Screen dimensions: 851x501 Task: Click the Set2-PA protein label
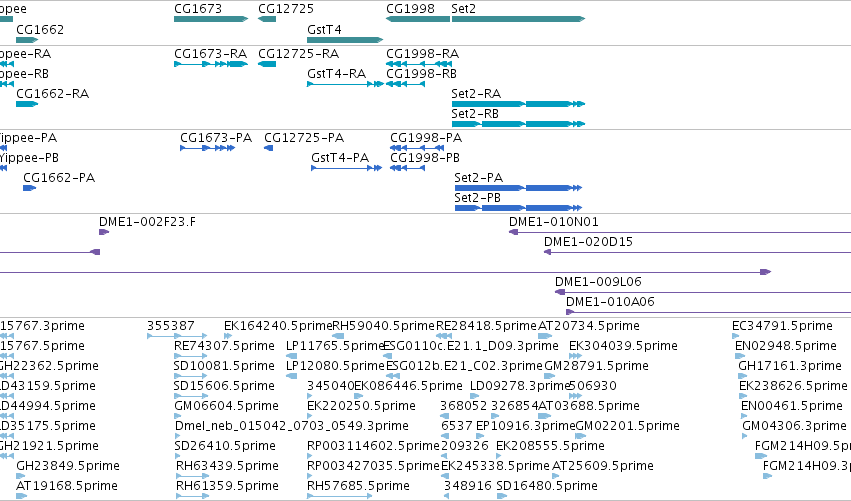479,178
